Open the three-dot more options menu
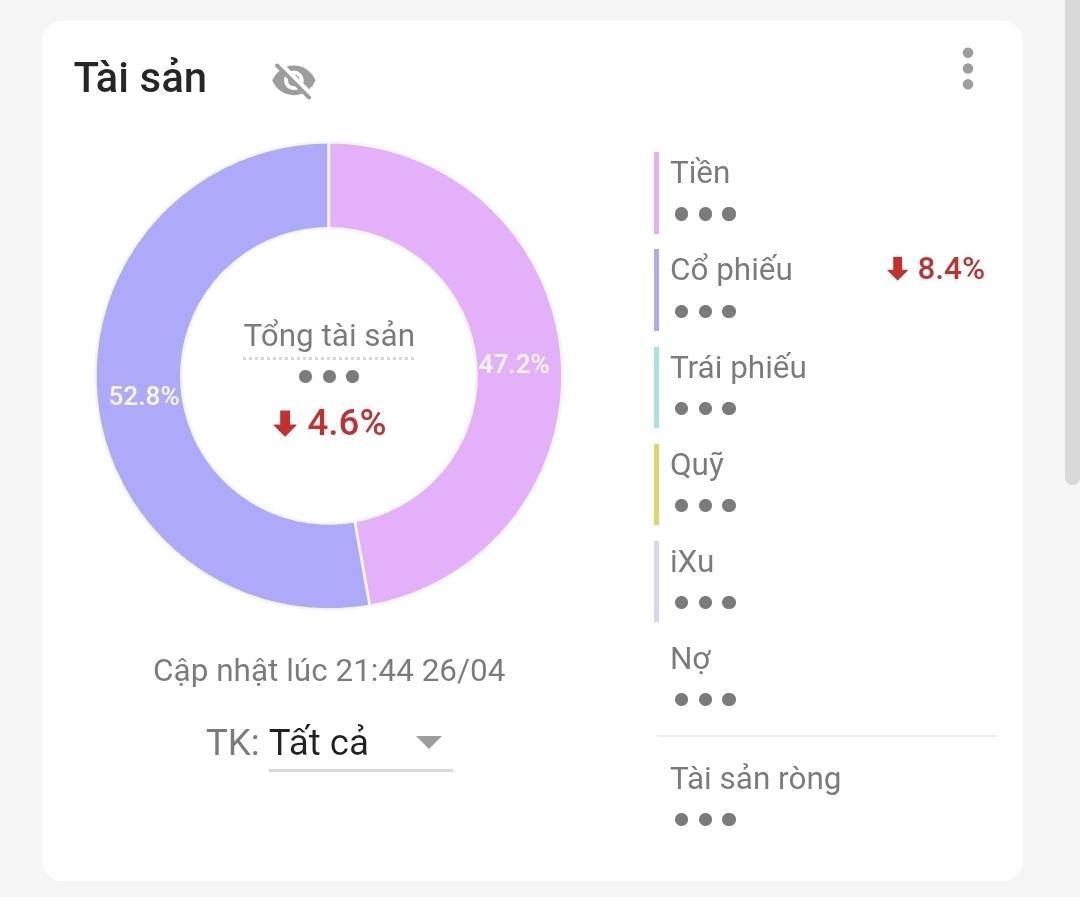This screenshot has width=1080, height=897. (967, 69)
